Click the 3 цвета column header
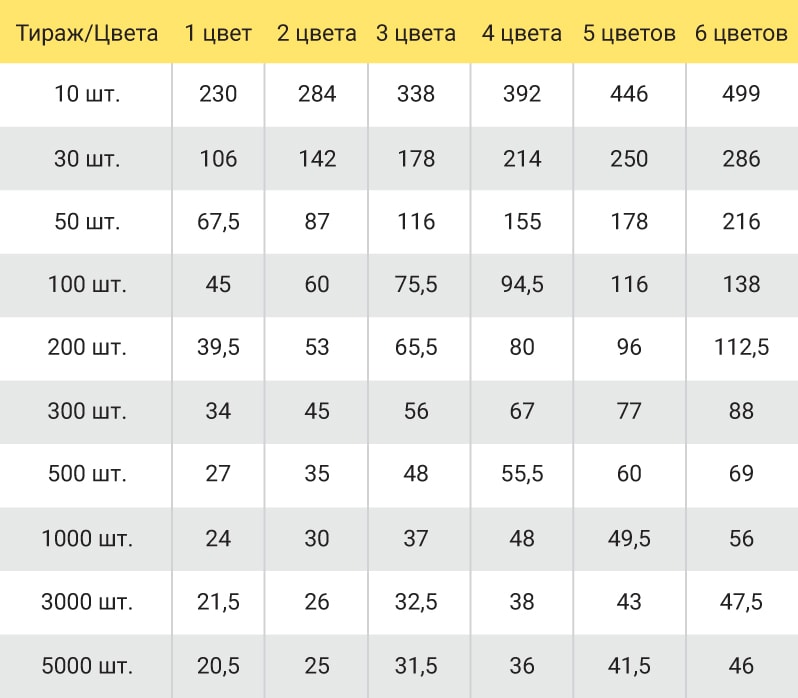The image size is (798, 698). (416, 34)
